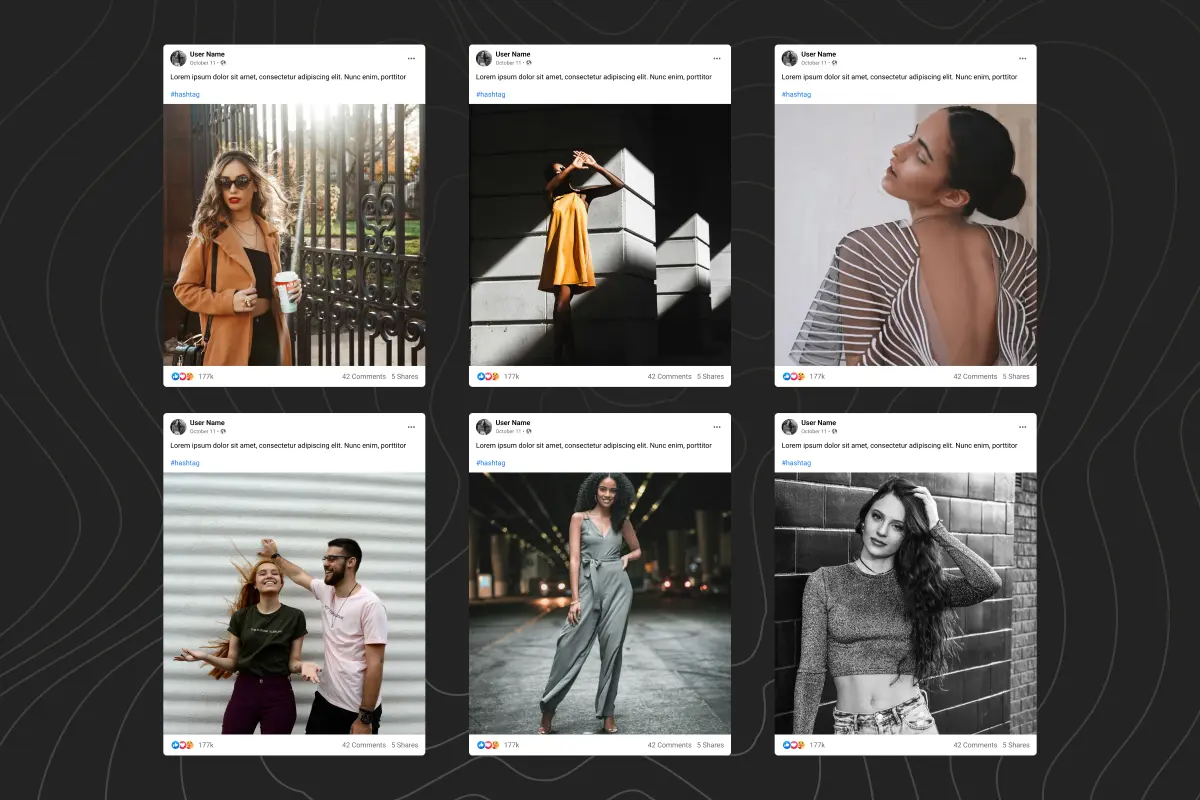Image resolution: width=1200 pixels, height=800 pixels.
Task: Select the profile picture on the yellow dress post
Action: (484, 58)
